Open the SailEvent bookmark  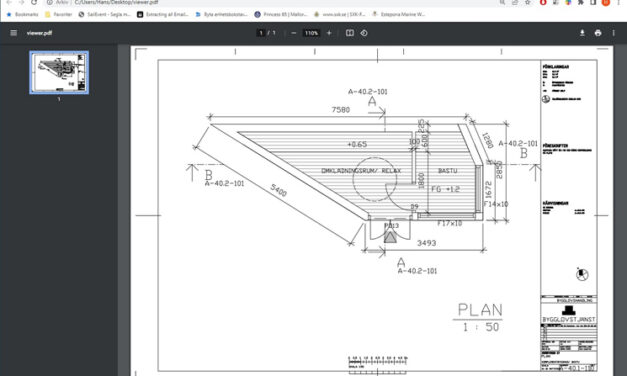coord(105,14)
